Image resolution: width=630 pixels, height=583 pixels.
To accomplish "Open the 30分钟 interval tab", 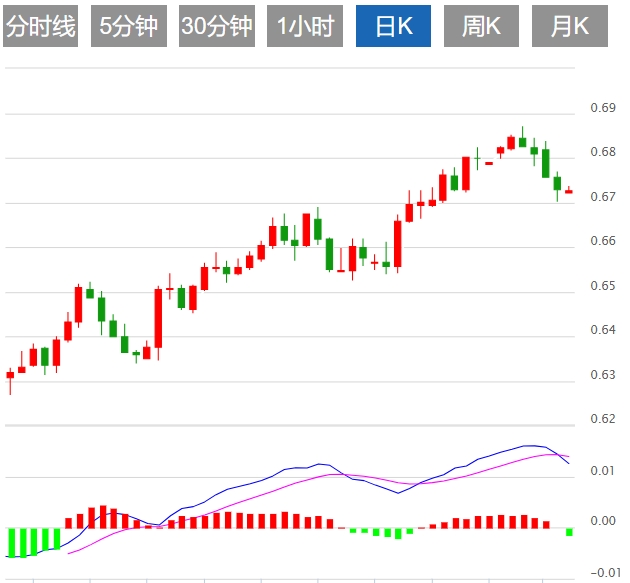I will [x=216, y=27].
